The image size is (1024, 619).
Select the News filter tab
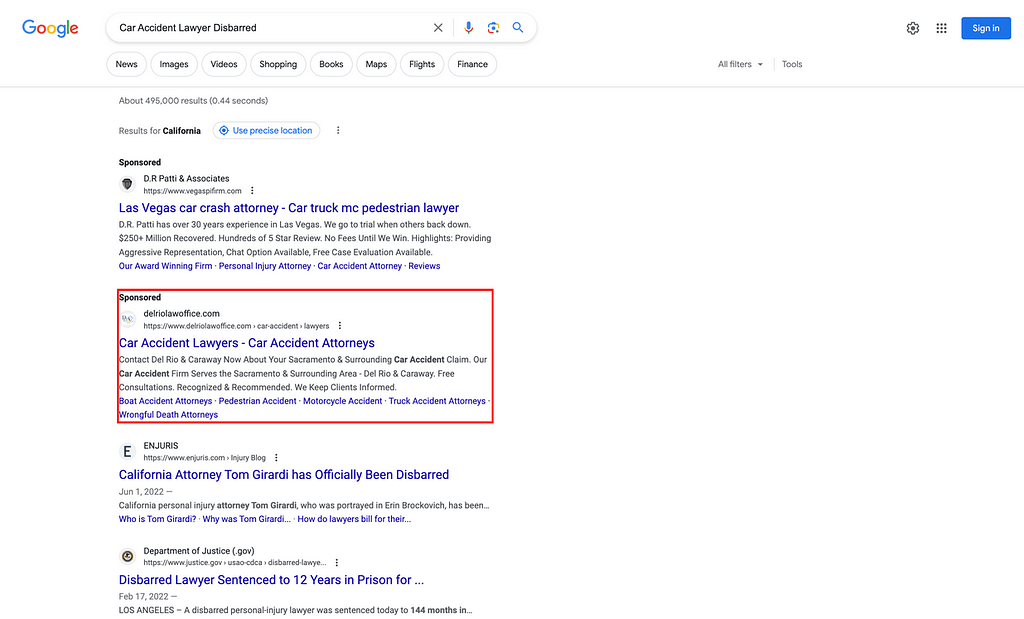click(126, 64)
